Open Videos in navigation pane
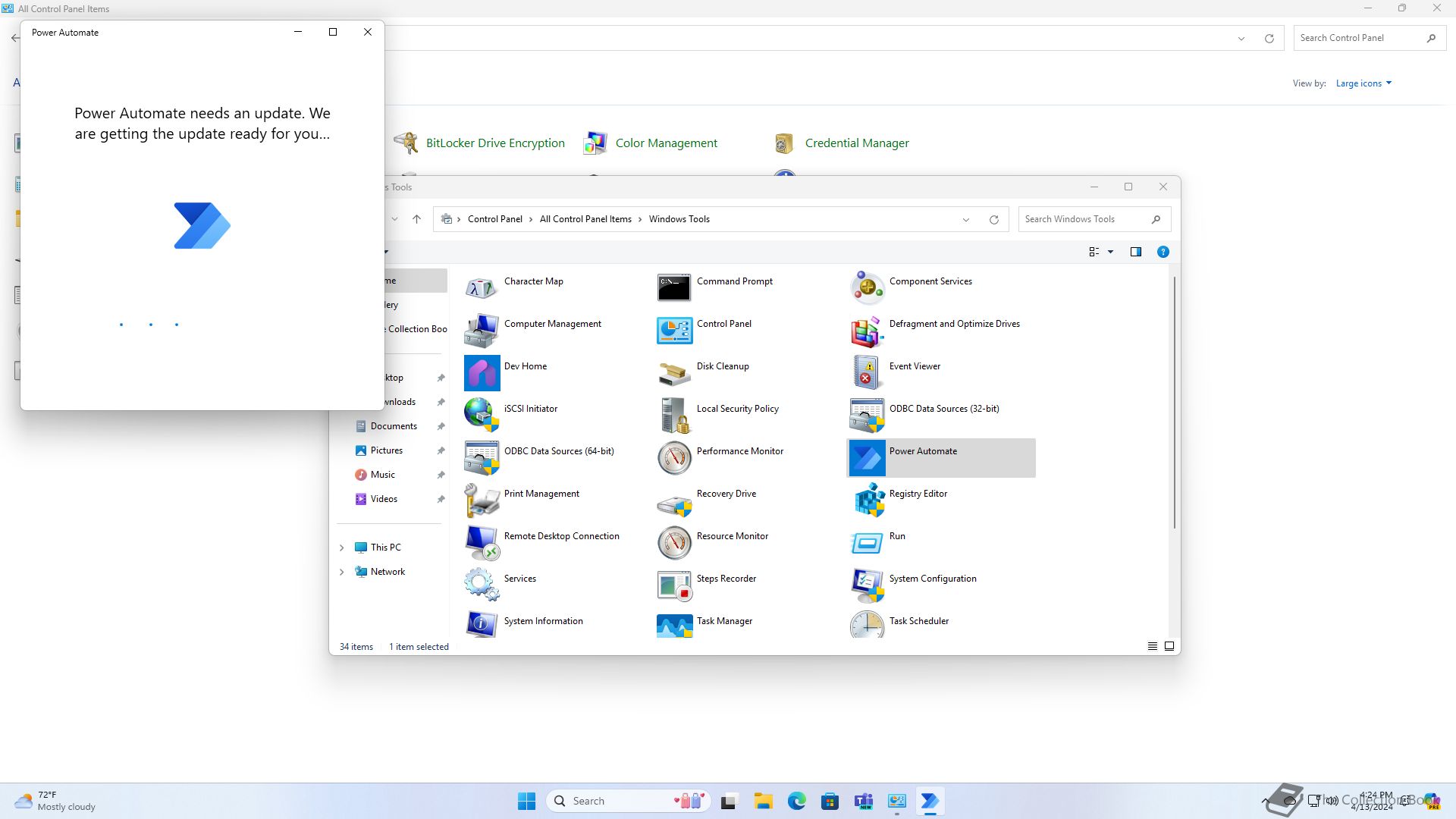This screenshot has width=1456, height=819. pyautogui.click(x=384, y=499)
